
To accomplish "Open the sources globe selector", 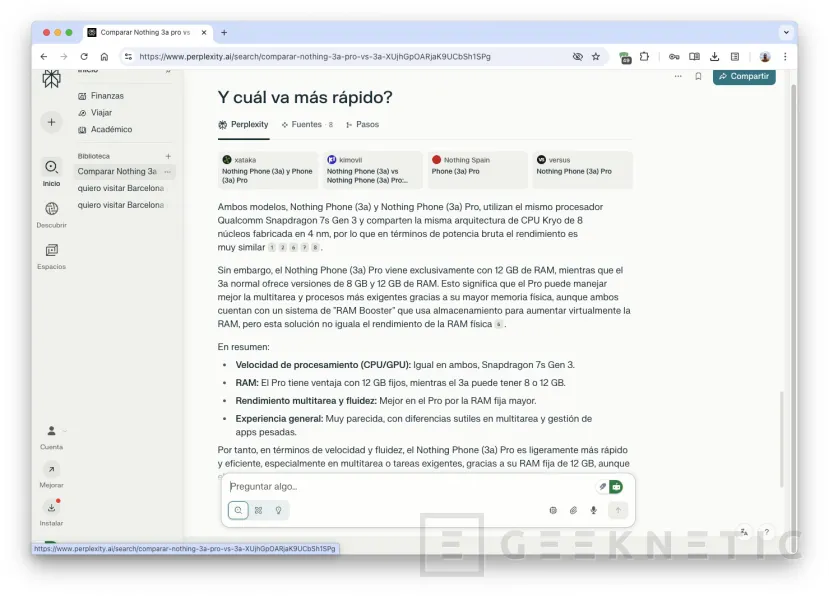I will click(x=553, y=510).
